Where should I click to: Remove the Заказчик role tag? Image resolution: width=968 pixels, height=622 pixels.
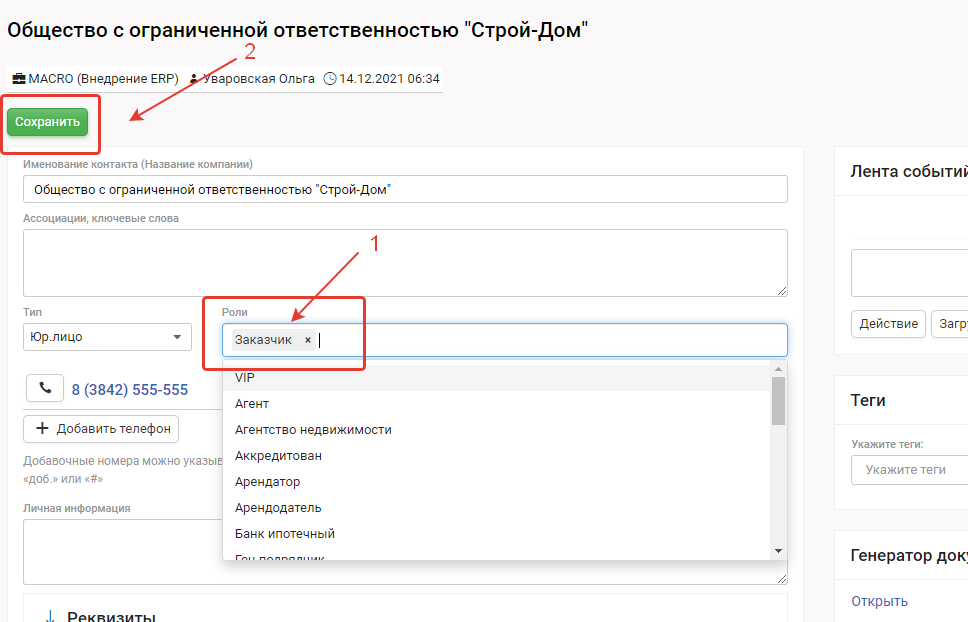click(308, 340)
